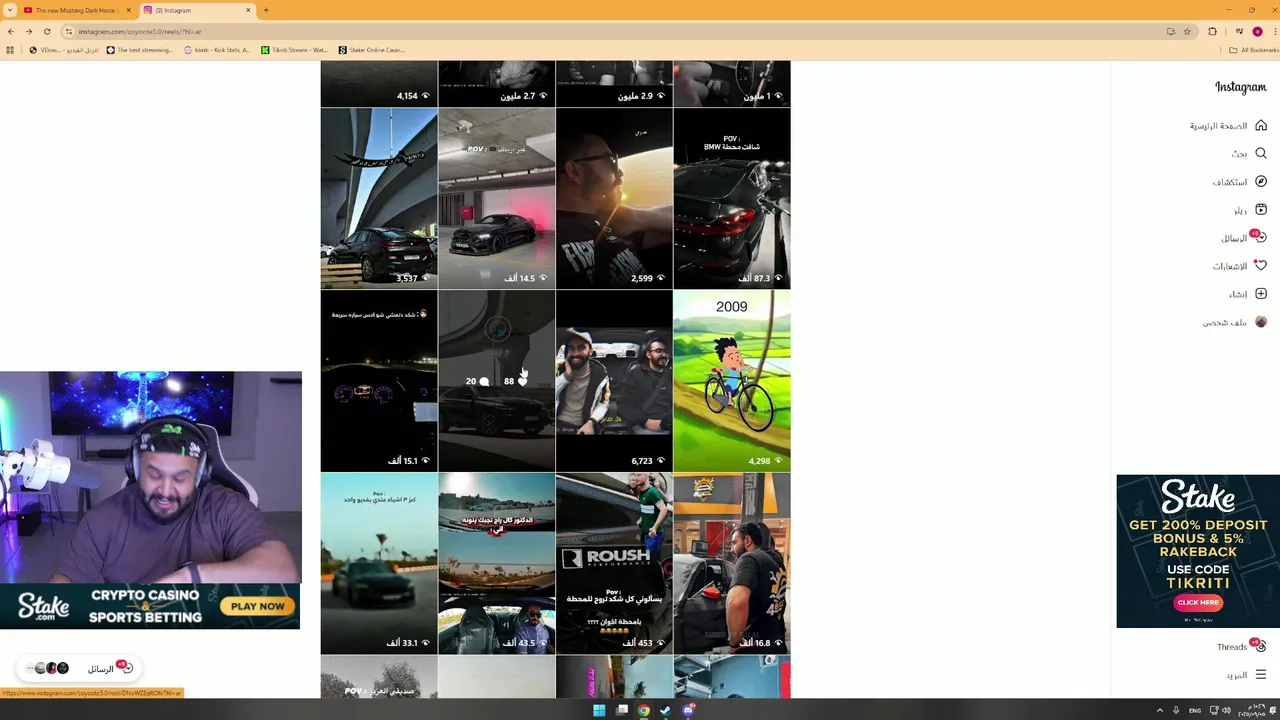
Task: Open 'Tikriti Stream' Kick bookmark
Action: click(x=294, y=49)
